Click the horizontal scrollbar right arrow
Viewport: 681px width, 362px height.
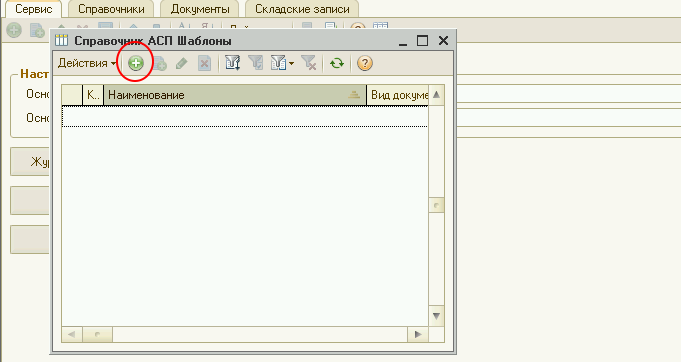point(418,334)
